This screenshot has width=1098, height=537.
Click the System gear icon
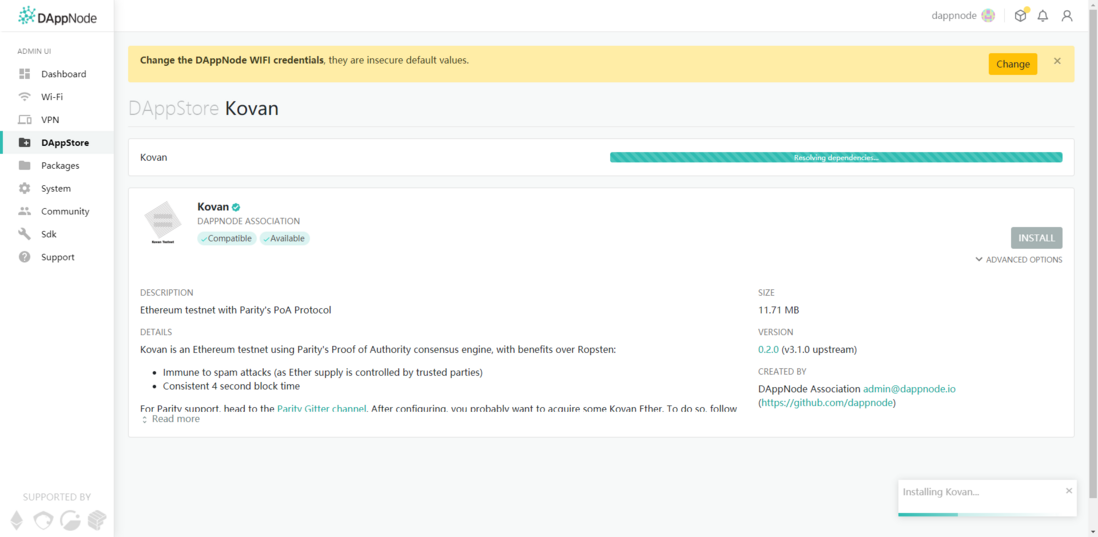(25, 188)
